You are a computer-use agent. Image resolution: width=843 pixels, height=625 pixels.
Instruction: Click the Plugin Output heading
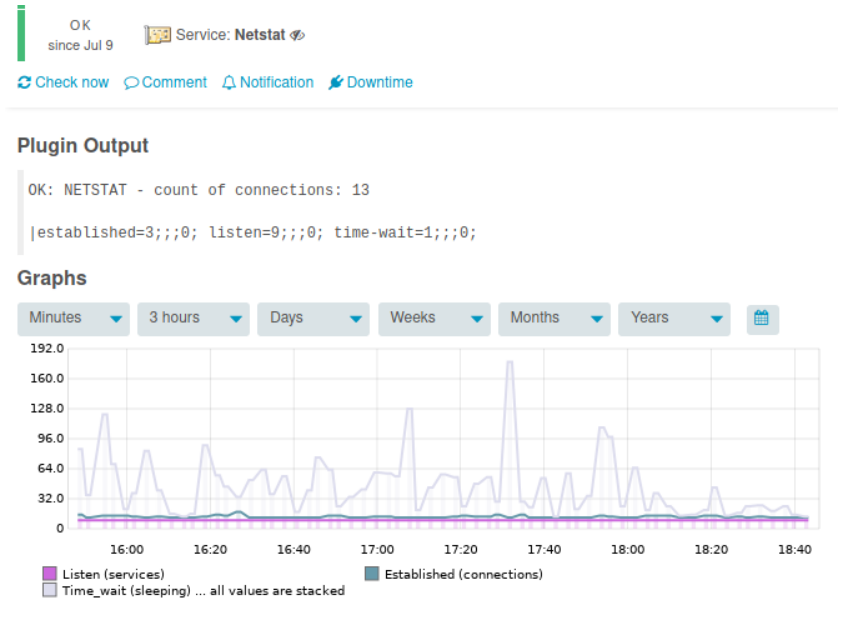click(83, 146)
